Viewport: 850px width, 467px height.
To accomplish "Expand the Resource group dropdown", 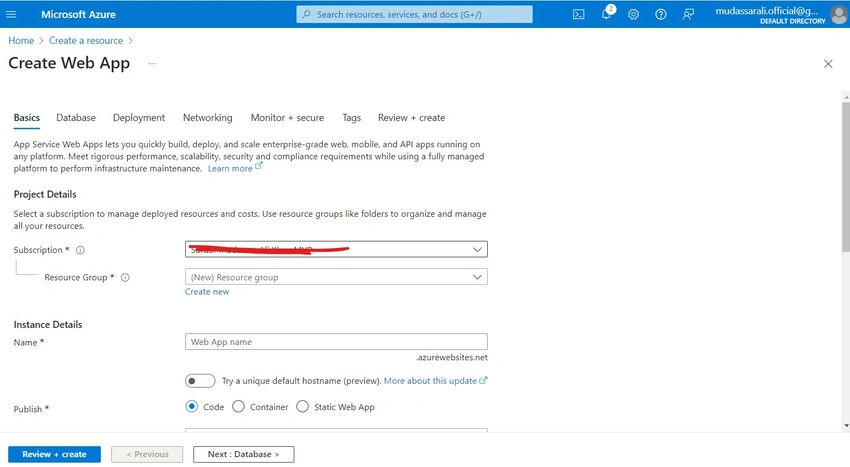I will click(336, 277).
